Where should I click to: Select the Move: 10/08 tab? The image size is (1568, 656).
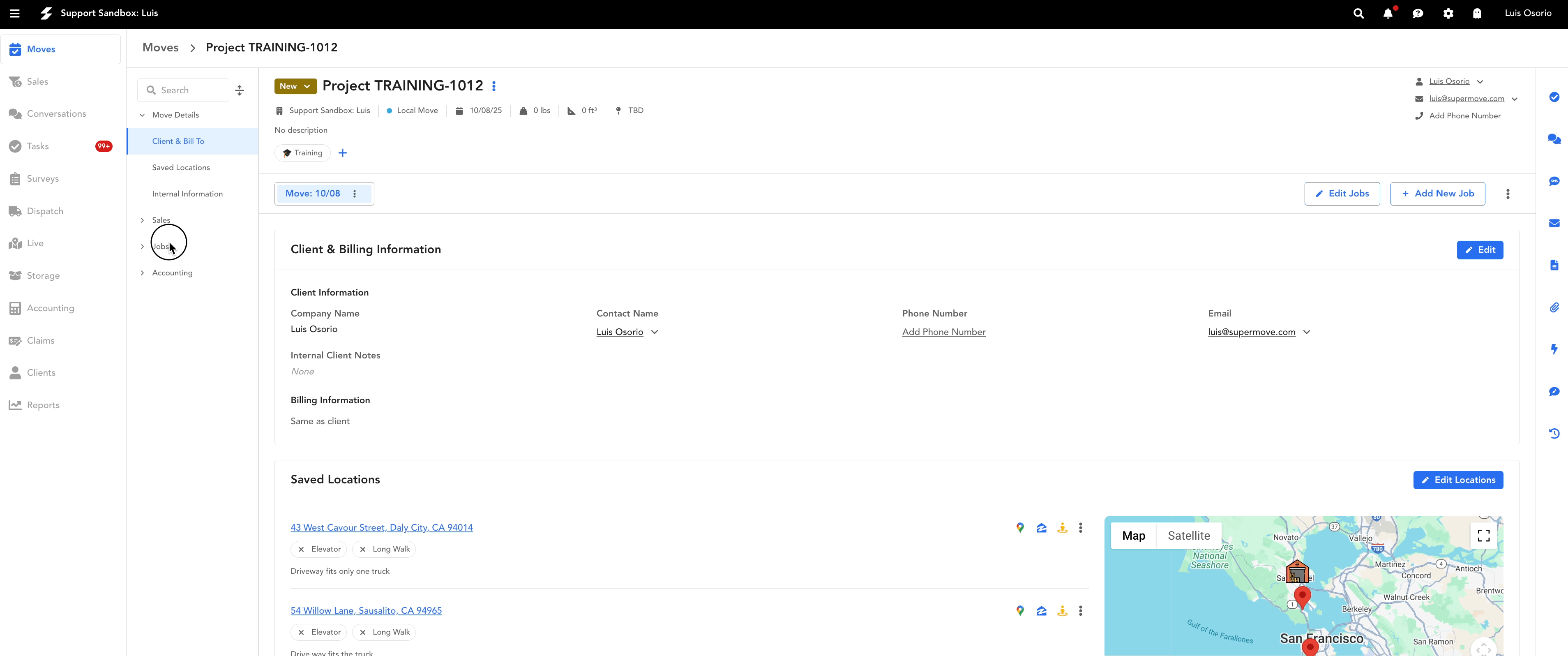[x=313, y=194]
